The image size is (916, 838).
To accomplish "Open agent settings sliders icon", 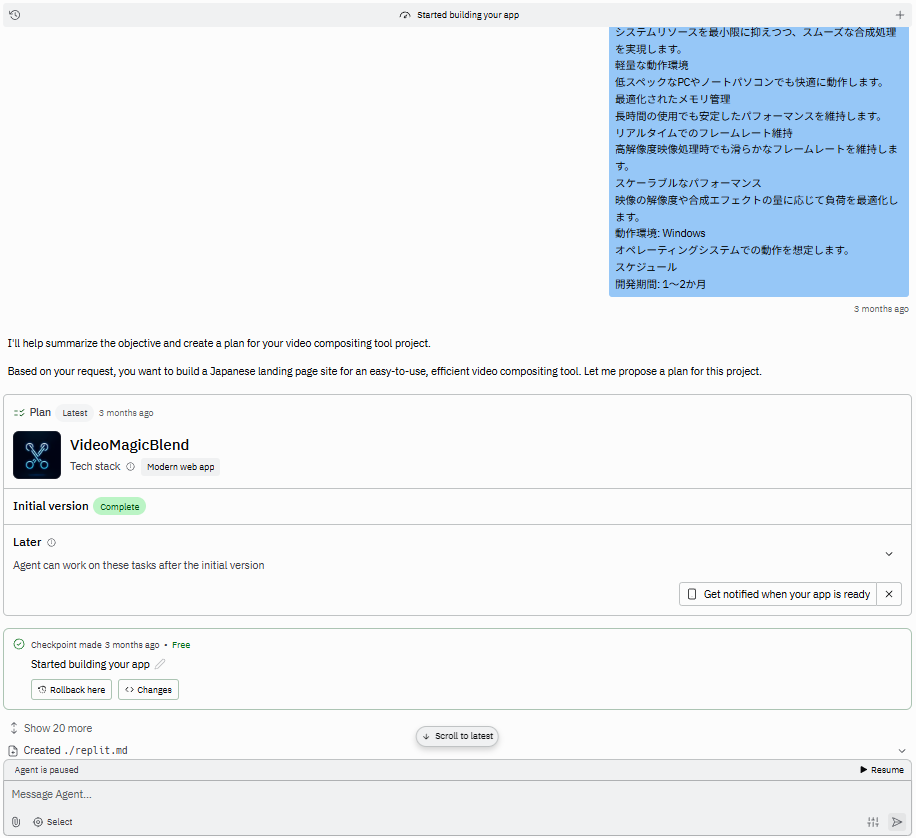I will 873,822.
